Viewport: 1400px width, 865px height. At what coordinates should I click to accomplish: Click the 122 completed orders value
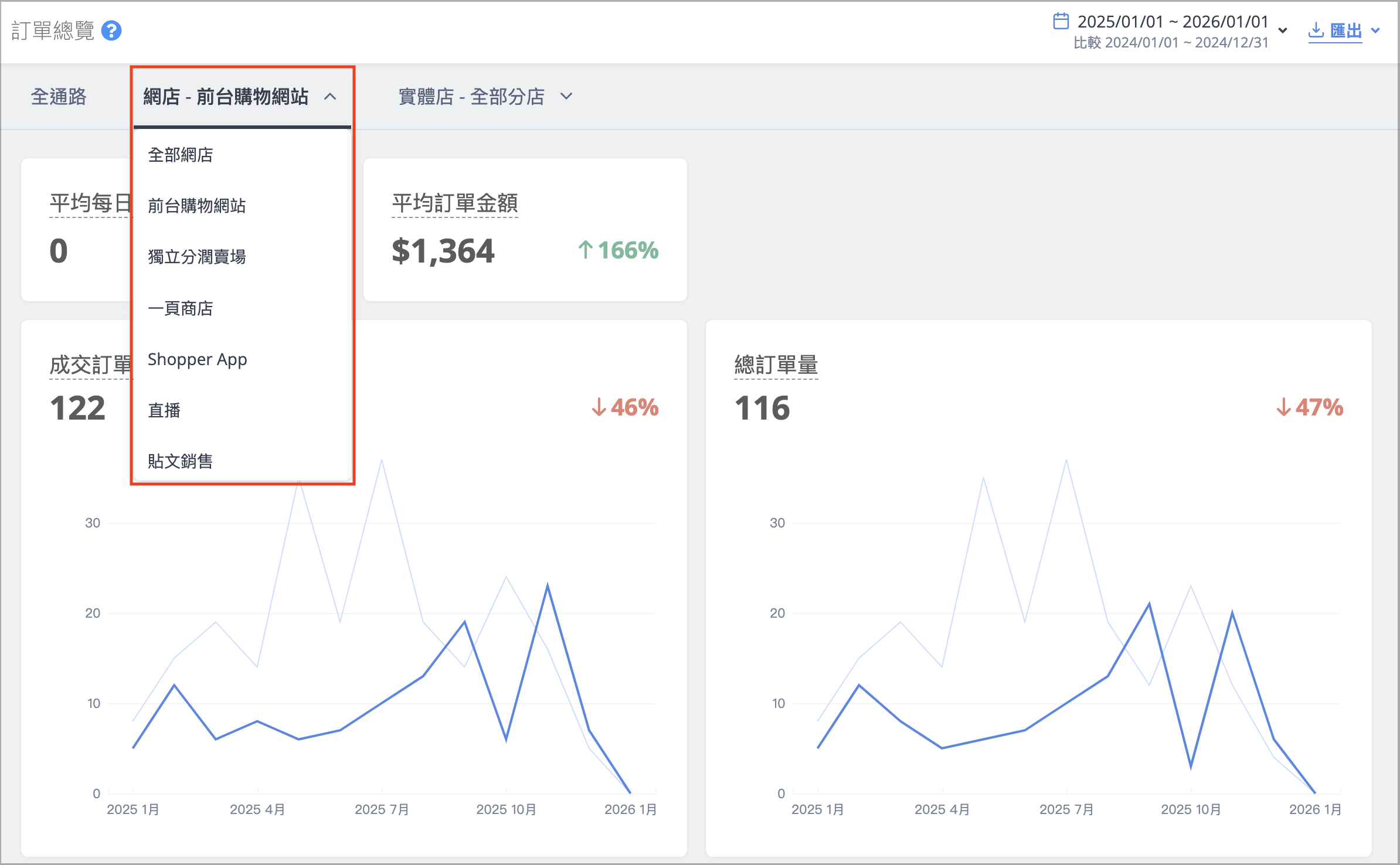coord(77,408)
